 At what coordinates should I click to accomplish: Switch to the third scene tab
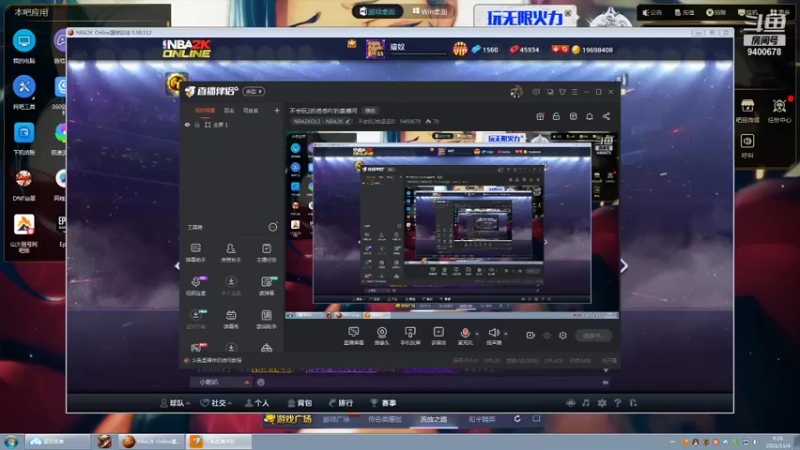click(x=251, y=110)
